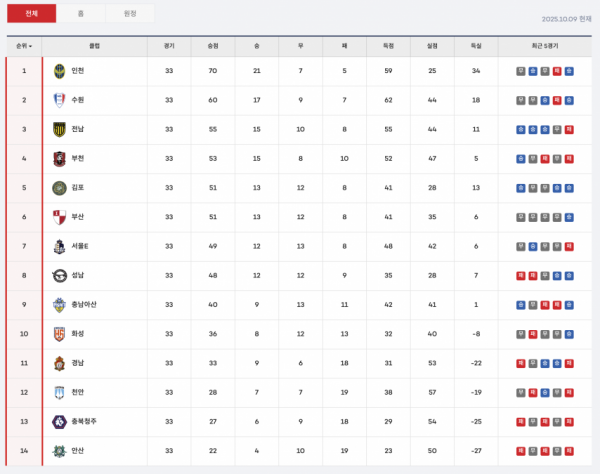600x474 pixels.
Task: Open the Chungnam Asan (충남아산) team link
Action: 84,305
